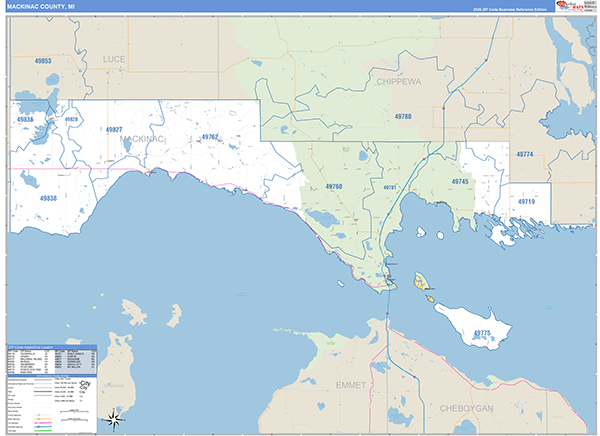Select ZIP code label 49781
600x436 pixels.
click(x=390, y=188)
